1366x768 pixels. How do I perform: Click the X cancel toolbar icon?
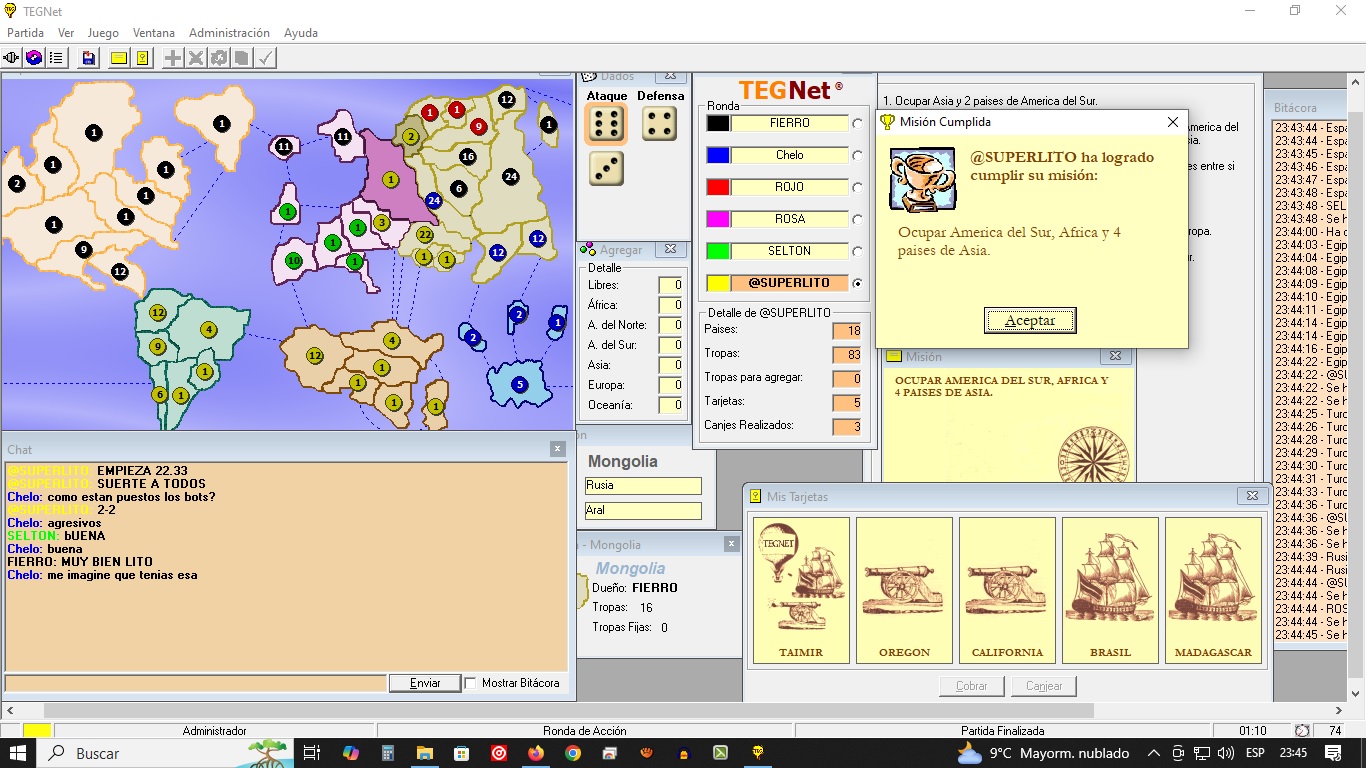(x=196, y=58)
